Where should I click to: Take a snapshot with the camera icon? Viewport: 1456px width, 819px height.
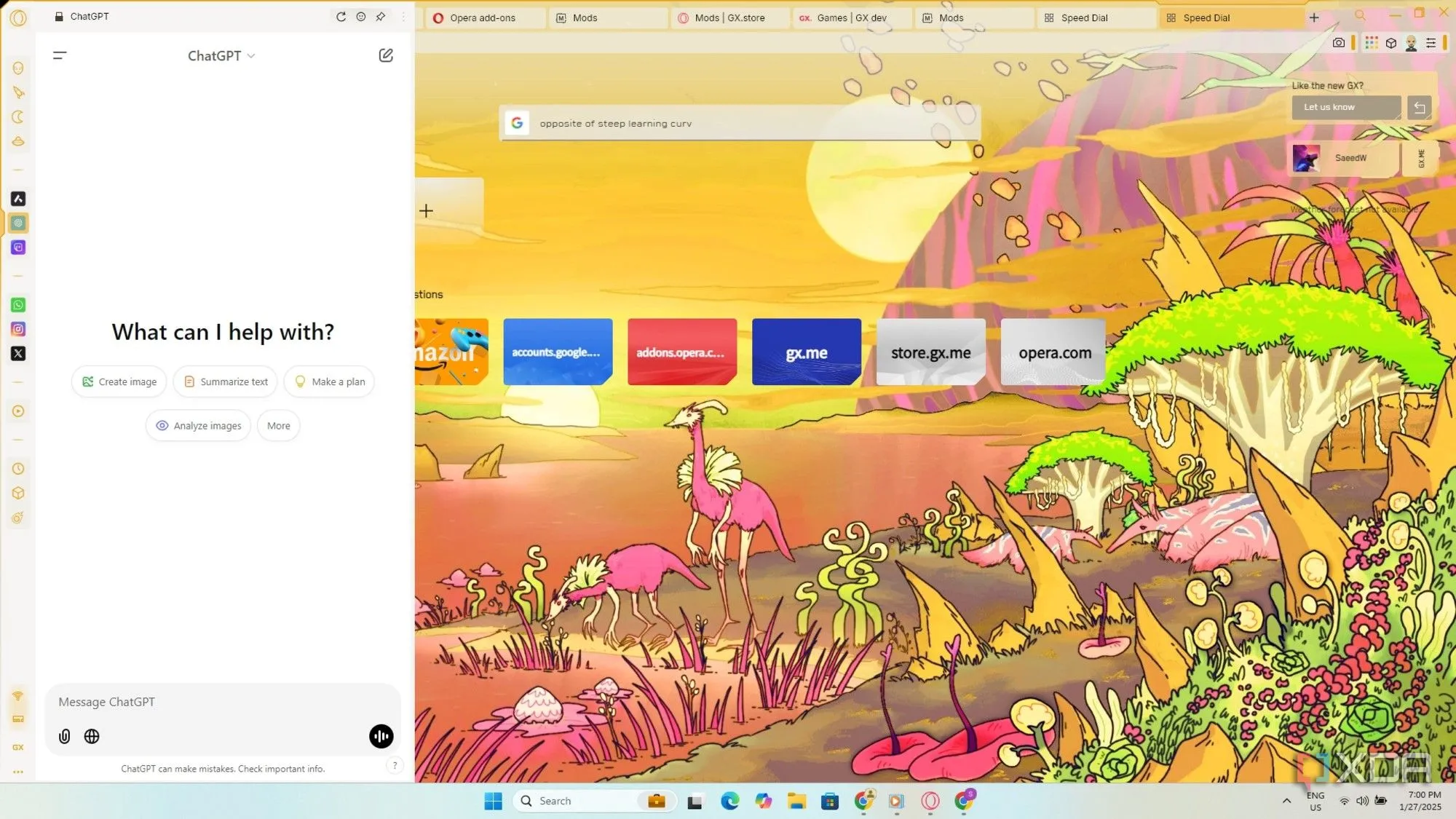pos(1338,43)
